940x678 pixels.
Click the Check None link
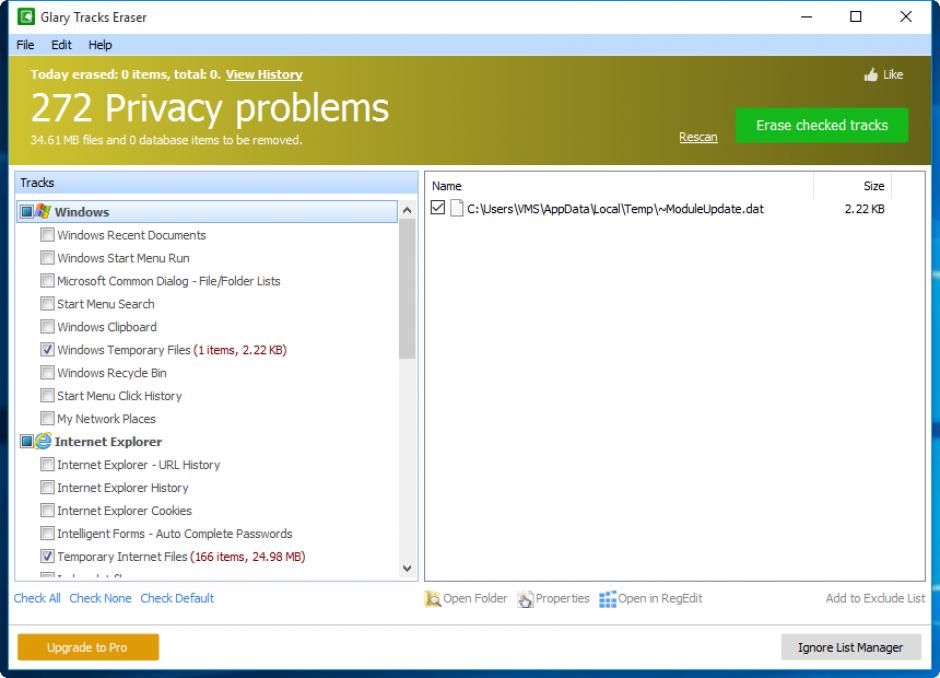(100, 598)
